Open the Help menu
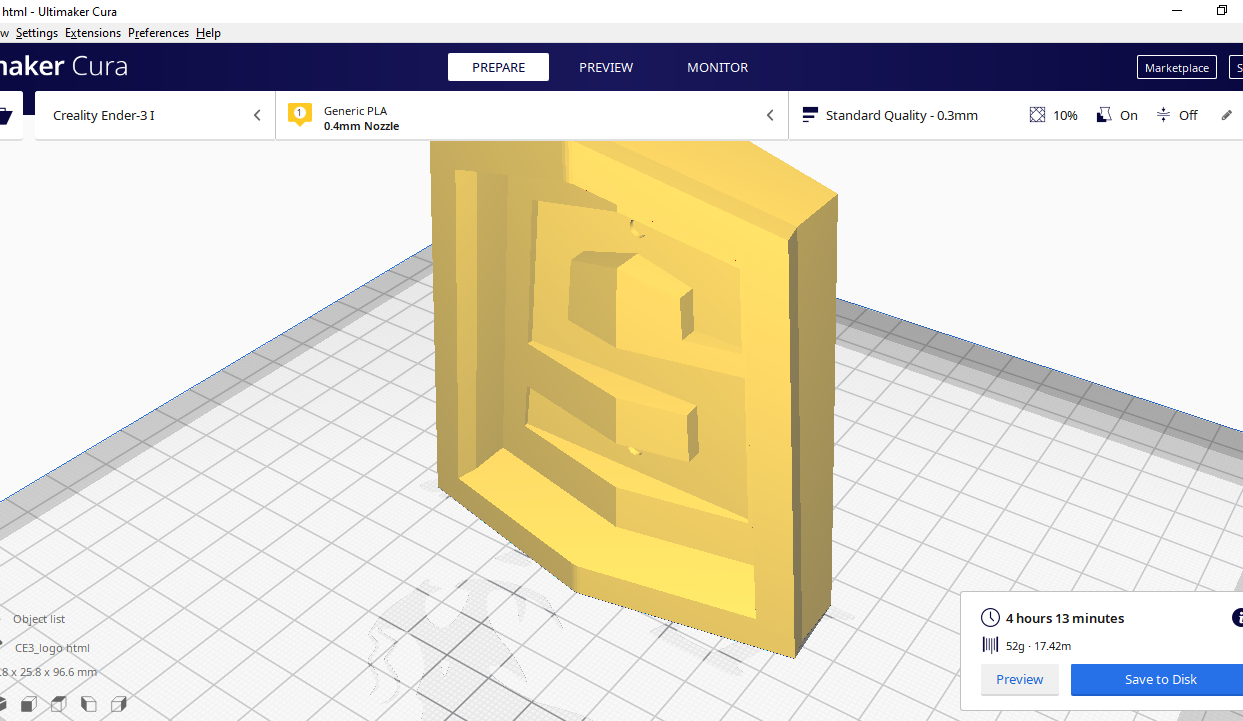 coord(208,33)
